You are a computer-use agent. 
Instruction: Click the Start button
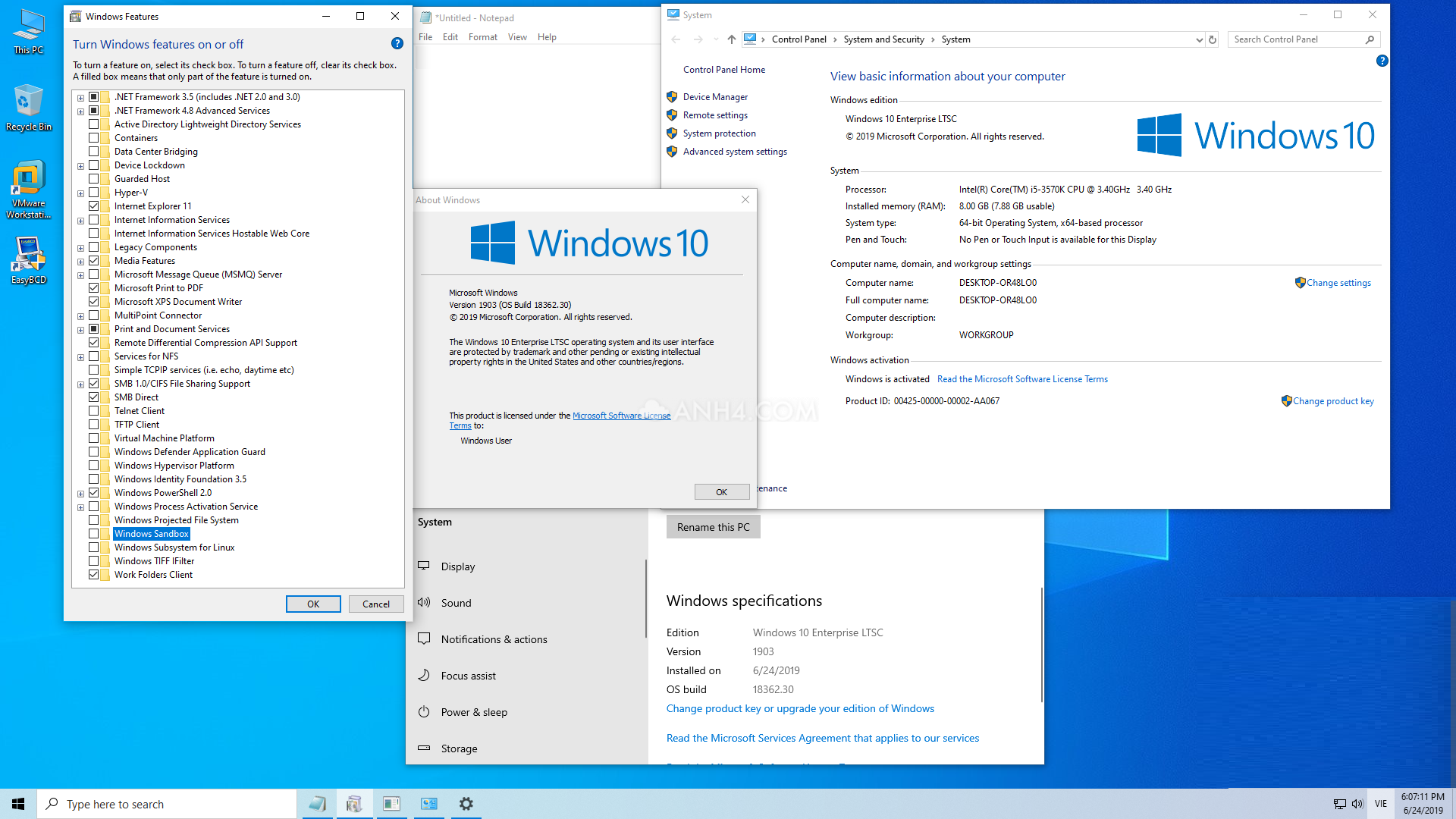(x=18, y=804)
